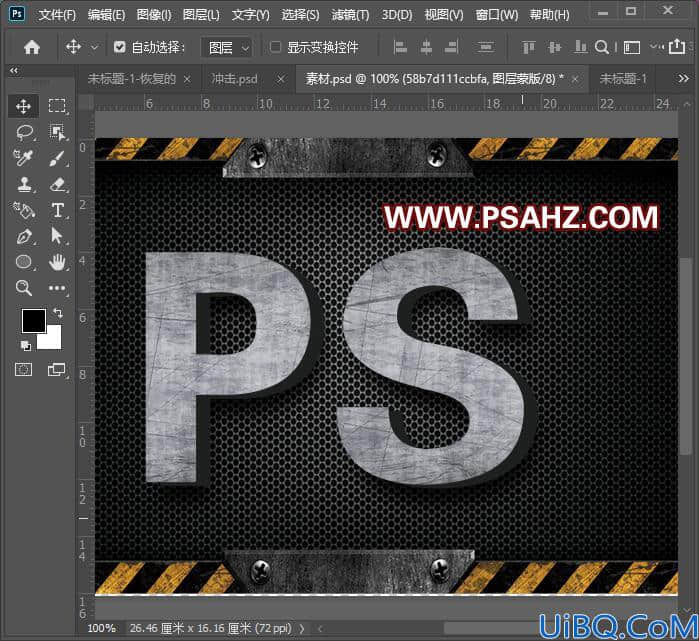Choose the Lasso tool
Image resolution: width=699 pixels, height=641 pixels.
click(x=24, y=132)
